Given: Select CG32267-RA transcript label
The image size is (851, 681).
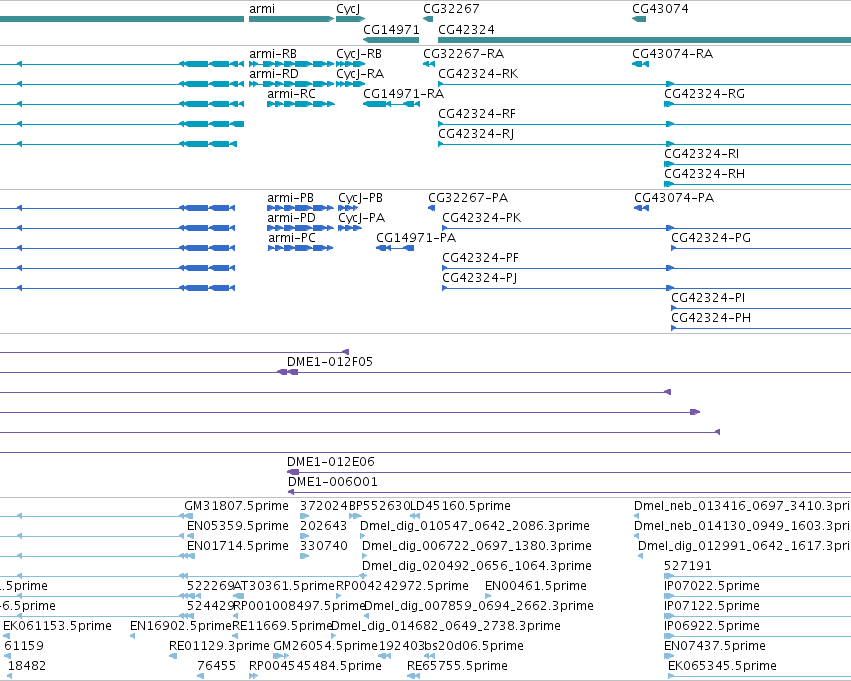Looking at the screenshot, I should click(x=463, y=54).
